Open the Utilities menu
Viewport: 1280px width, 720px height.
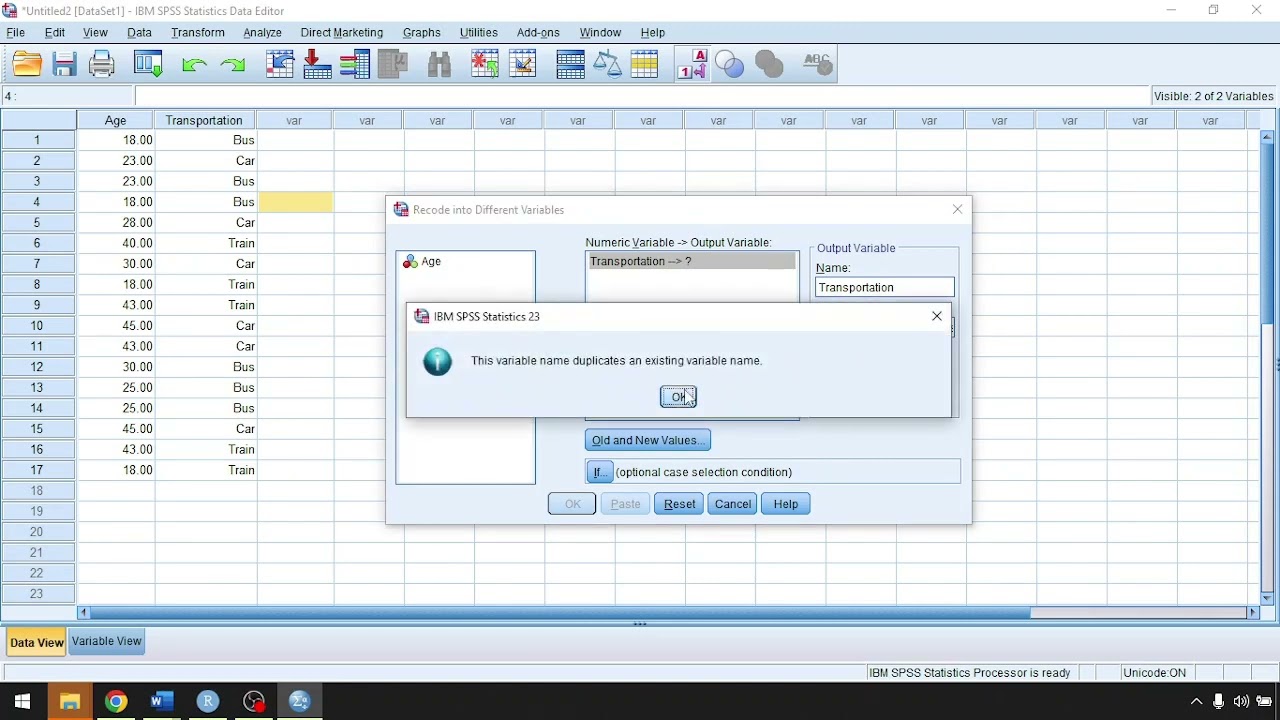click(479, 33)
